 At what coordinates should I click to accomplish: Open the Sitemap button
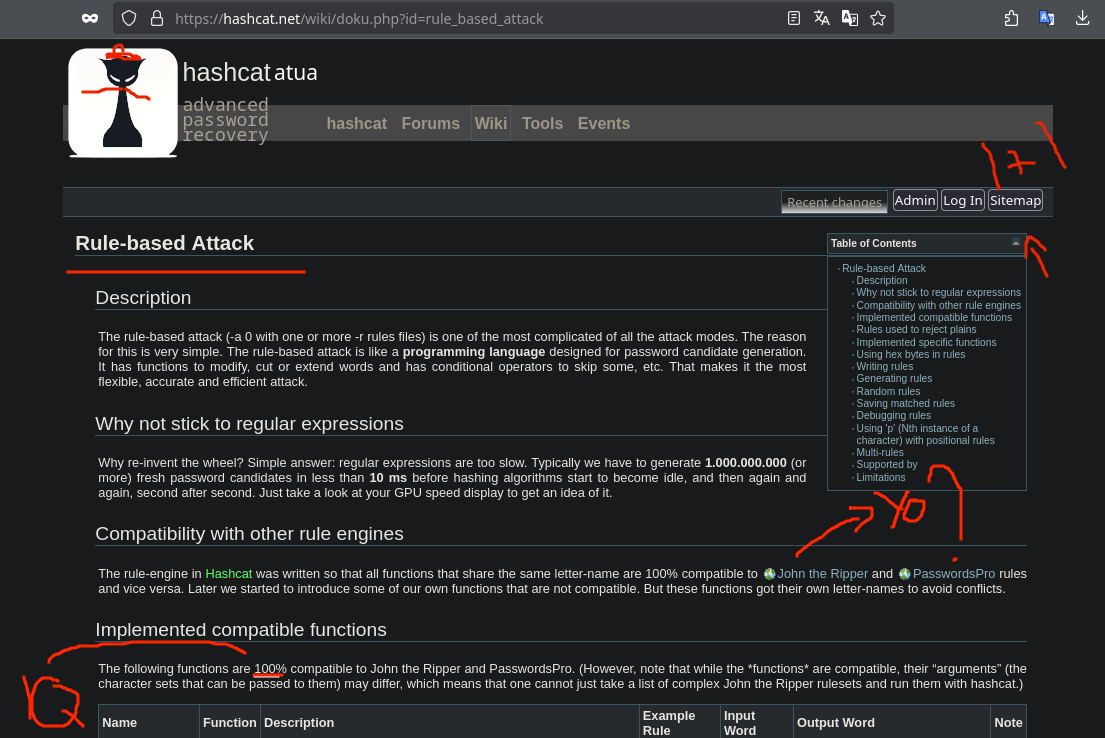tap(1015, 201)
